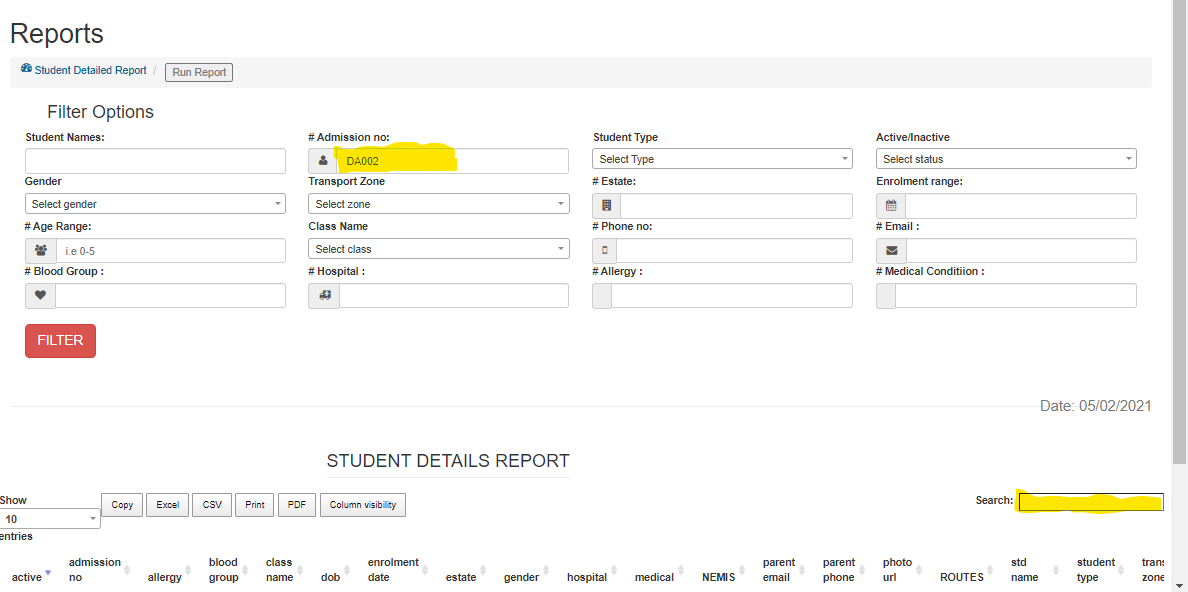Click the Column visibility button
This screenshot has height=592, width=1188.
pyautogui.click(x=362, y=505)
